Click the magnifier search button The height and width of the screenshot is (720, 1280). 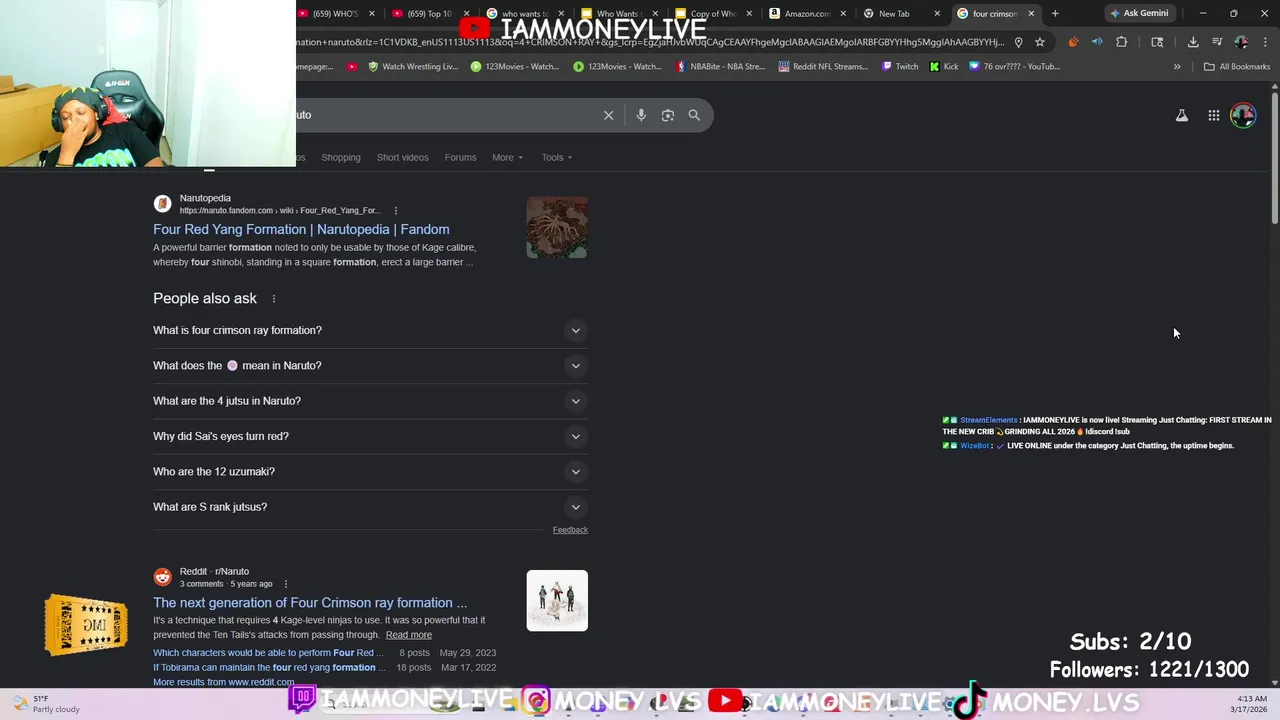point(694,115)
